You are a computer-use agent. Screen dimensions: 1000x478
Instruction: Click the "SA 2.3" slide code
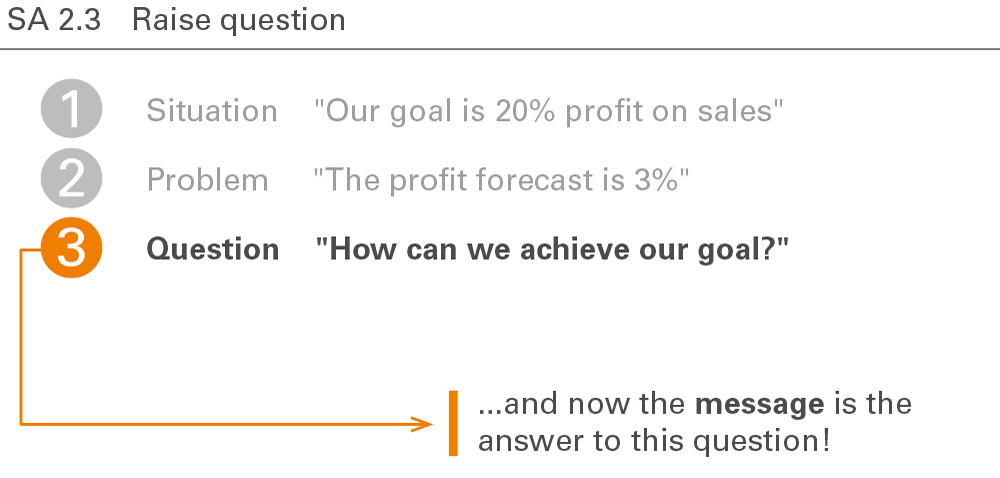(x=54, y=20)
